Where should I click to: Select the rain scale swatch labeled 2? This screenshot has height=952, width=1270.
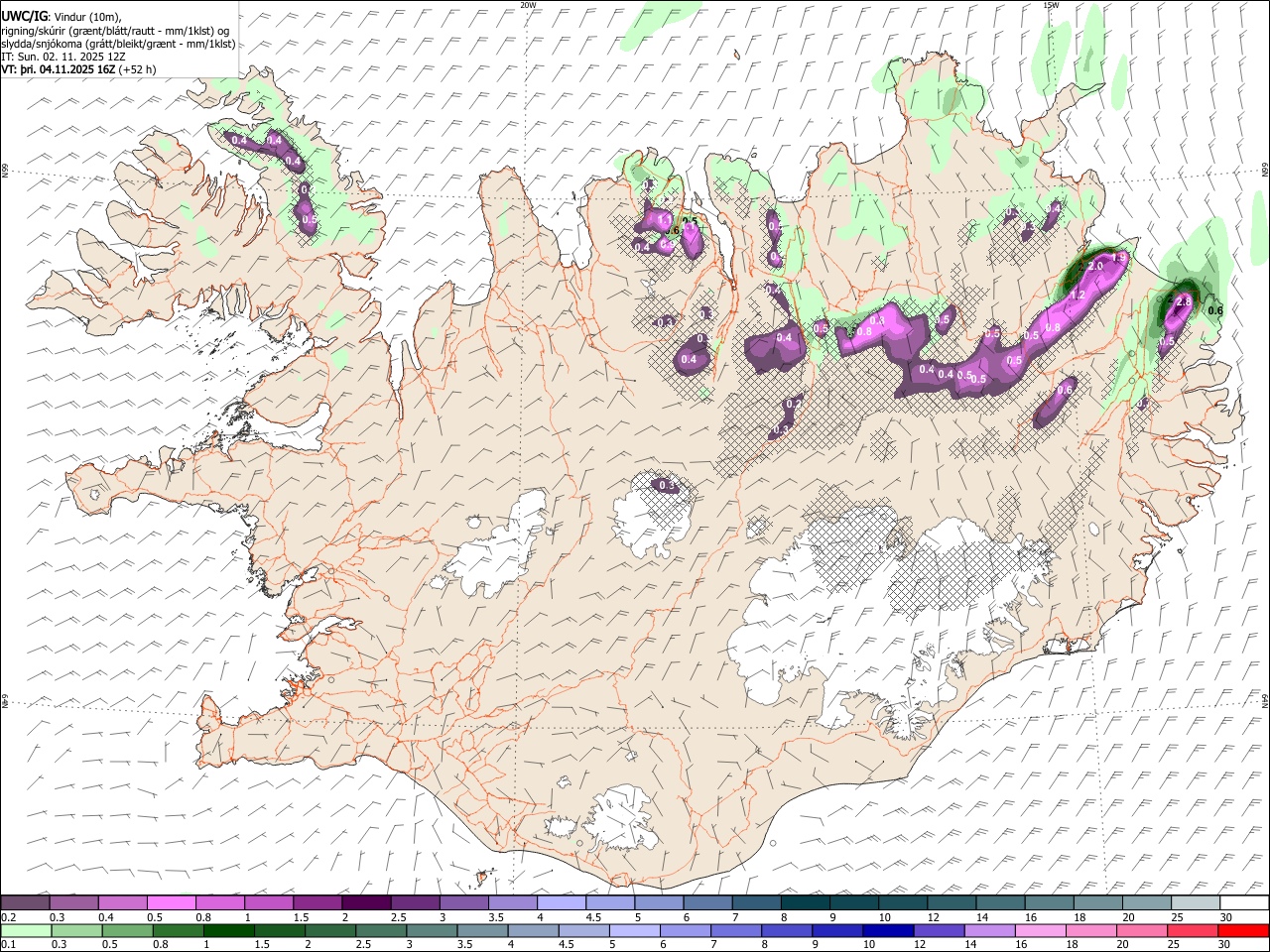pyautogui.click(x=330, y=930)
